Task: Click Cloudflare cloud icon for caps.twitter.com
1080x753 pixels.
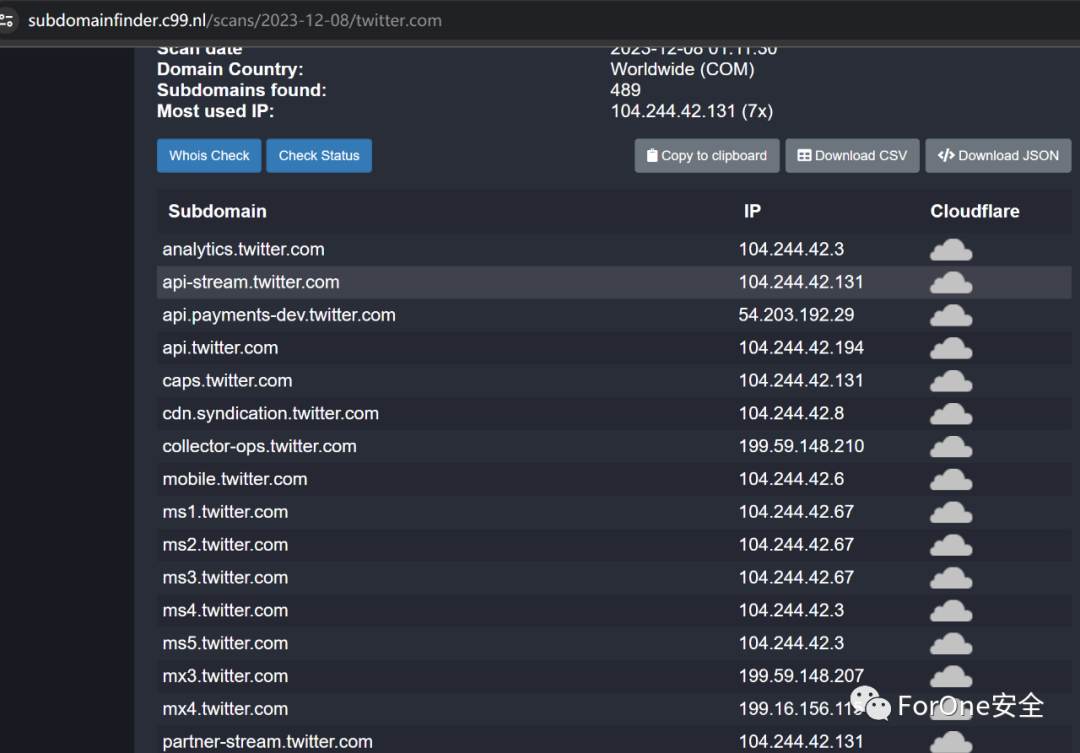Action: click(951, 381)
